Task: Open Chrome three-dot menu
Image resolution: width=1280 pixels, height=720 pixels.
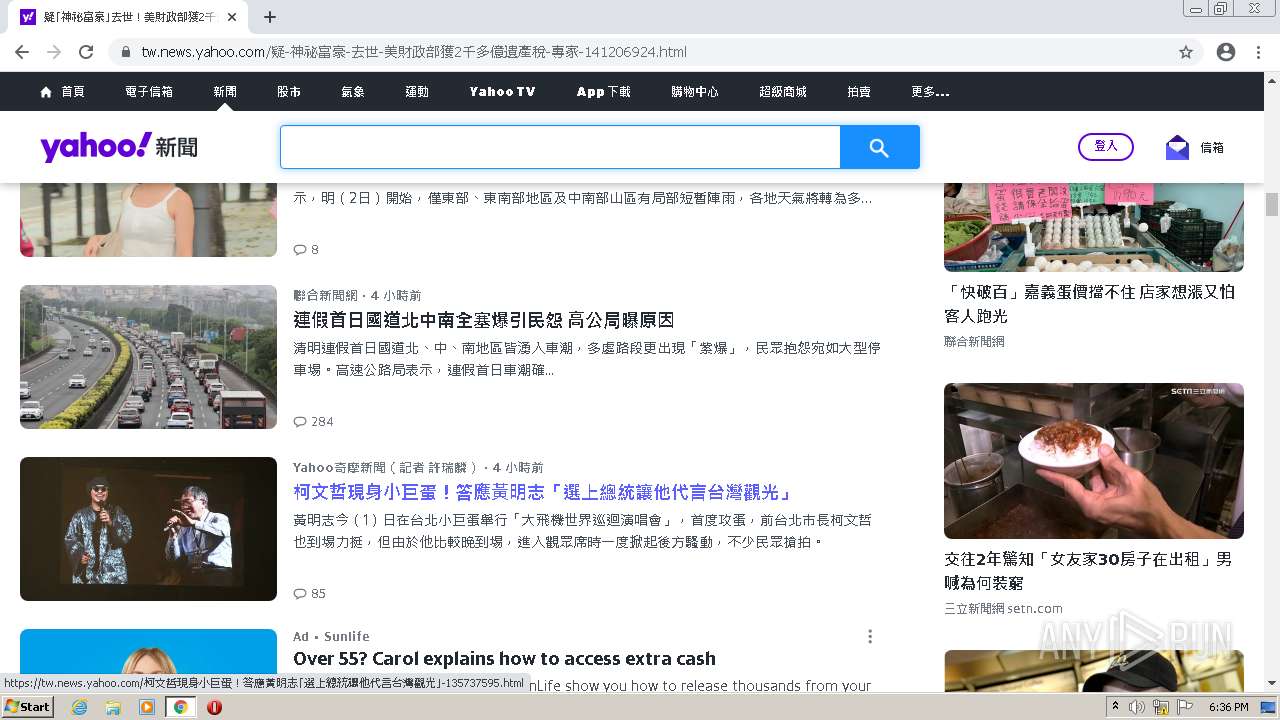Action: pos(1258,52)
